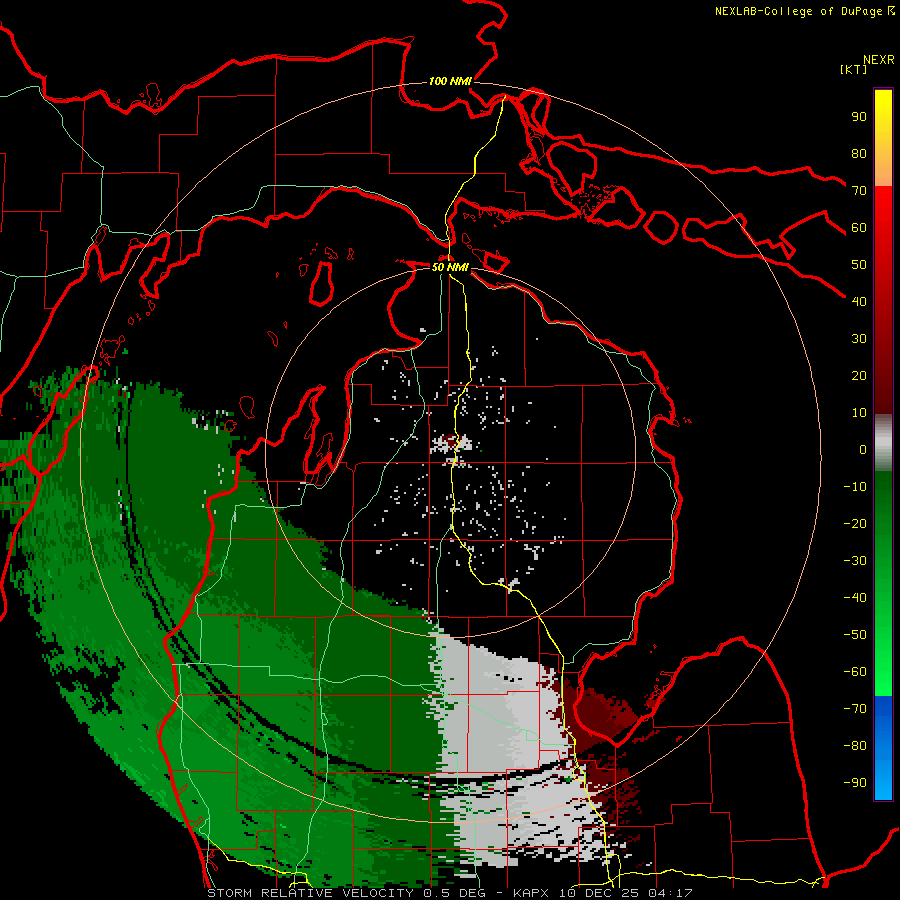Click the 100 NMI range ring label
Viewport: 900px width, 900px height.
click(x=450, y=81)
